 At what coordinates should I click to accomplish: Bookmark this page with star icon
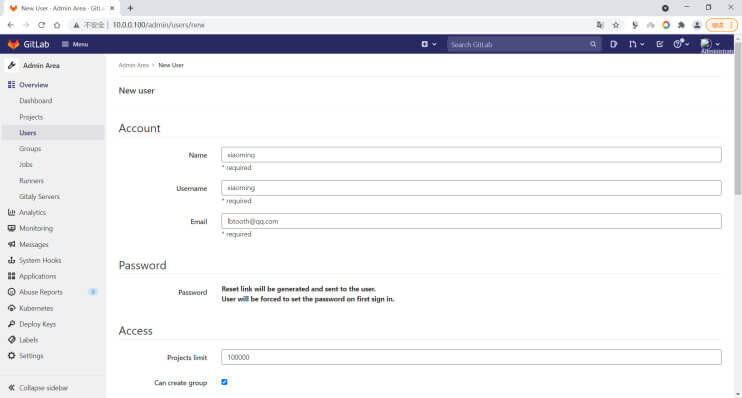pyautogui.click(x=616, y=25)
